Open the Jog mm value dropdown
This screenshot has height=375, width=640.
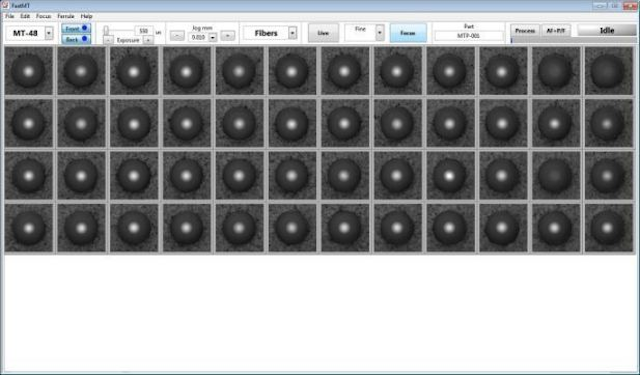[213, 38]
